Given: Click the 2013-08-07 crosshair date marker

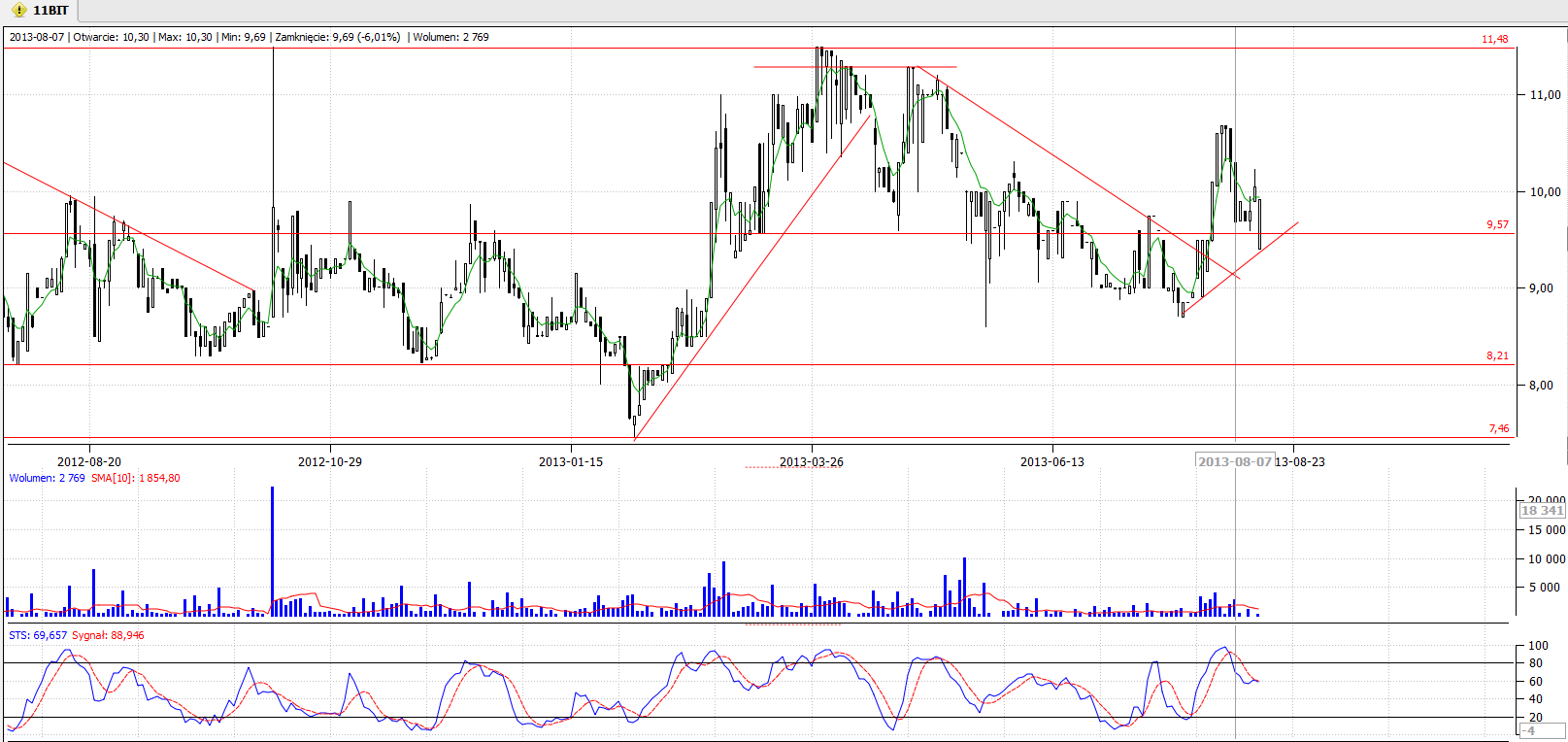Looking at the screenshot, I should pyautogui.click(x=1234, y=461).
